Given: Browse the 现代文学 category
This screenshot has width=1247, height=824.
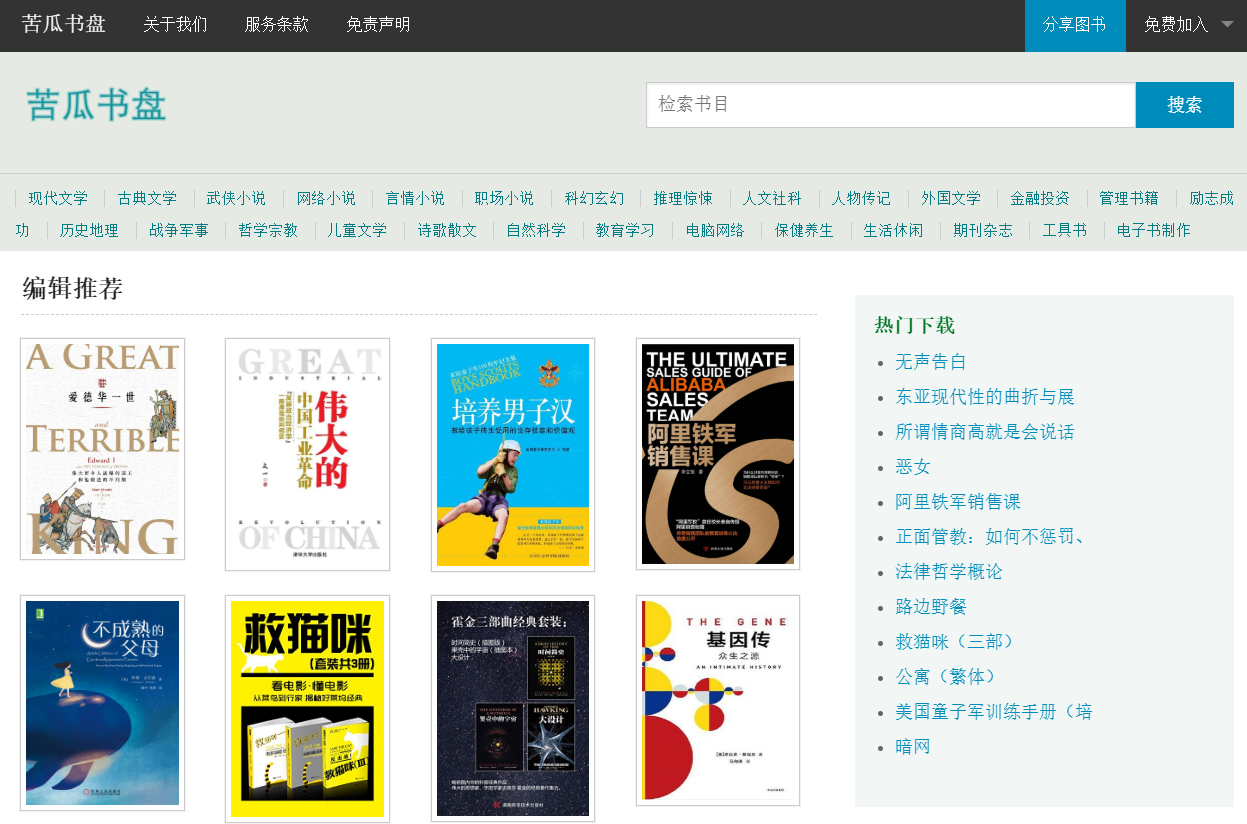Looking at the screenshot, I should (58, 198).
